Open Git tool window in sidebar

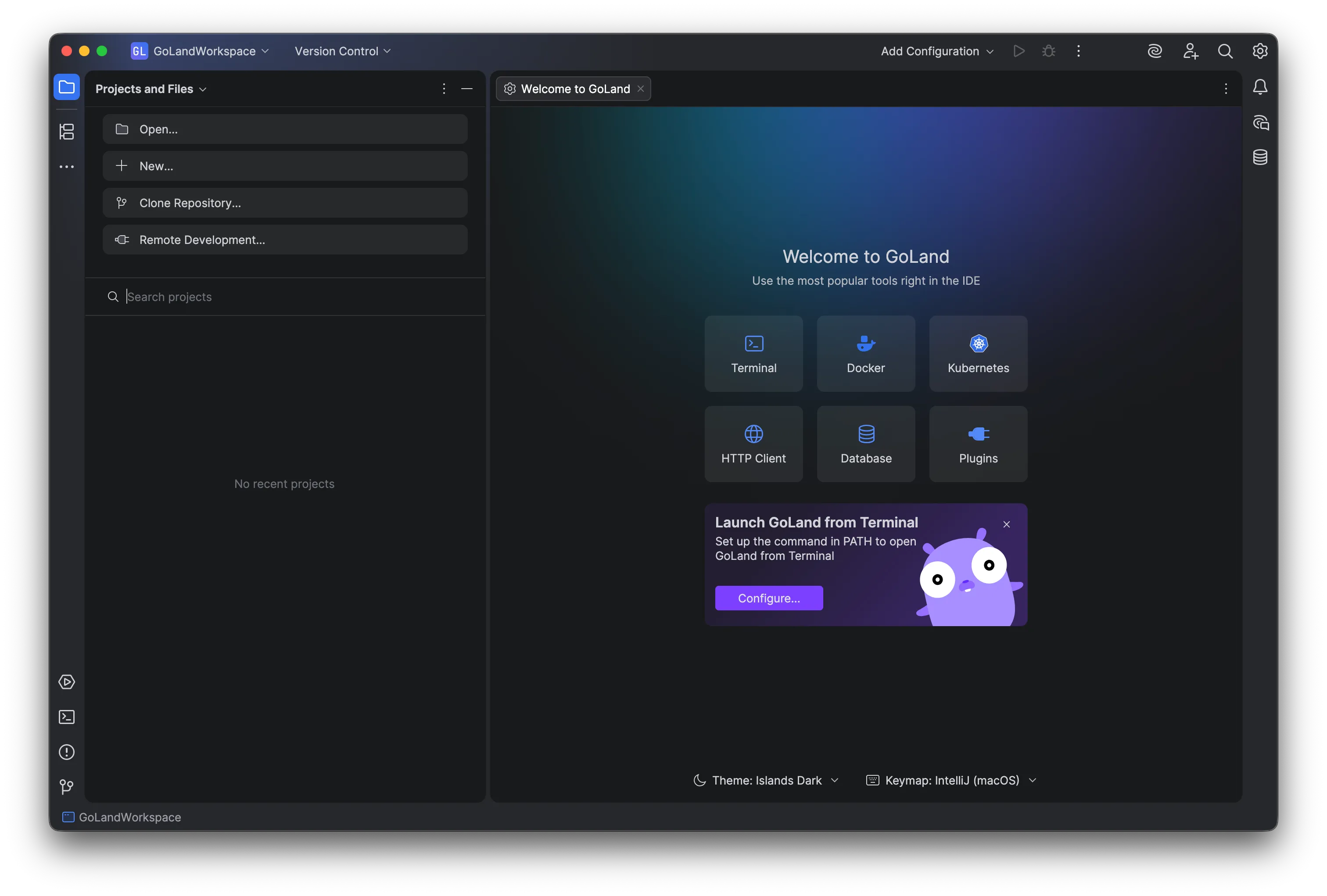point(67,787)
